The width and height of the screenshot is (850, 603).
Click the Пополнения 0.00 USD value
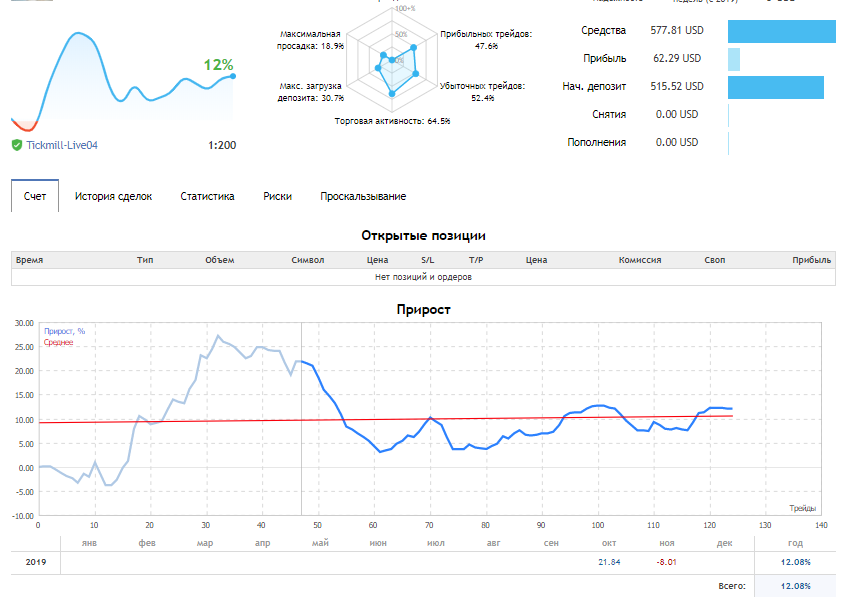tap(677, 142)
